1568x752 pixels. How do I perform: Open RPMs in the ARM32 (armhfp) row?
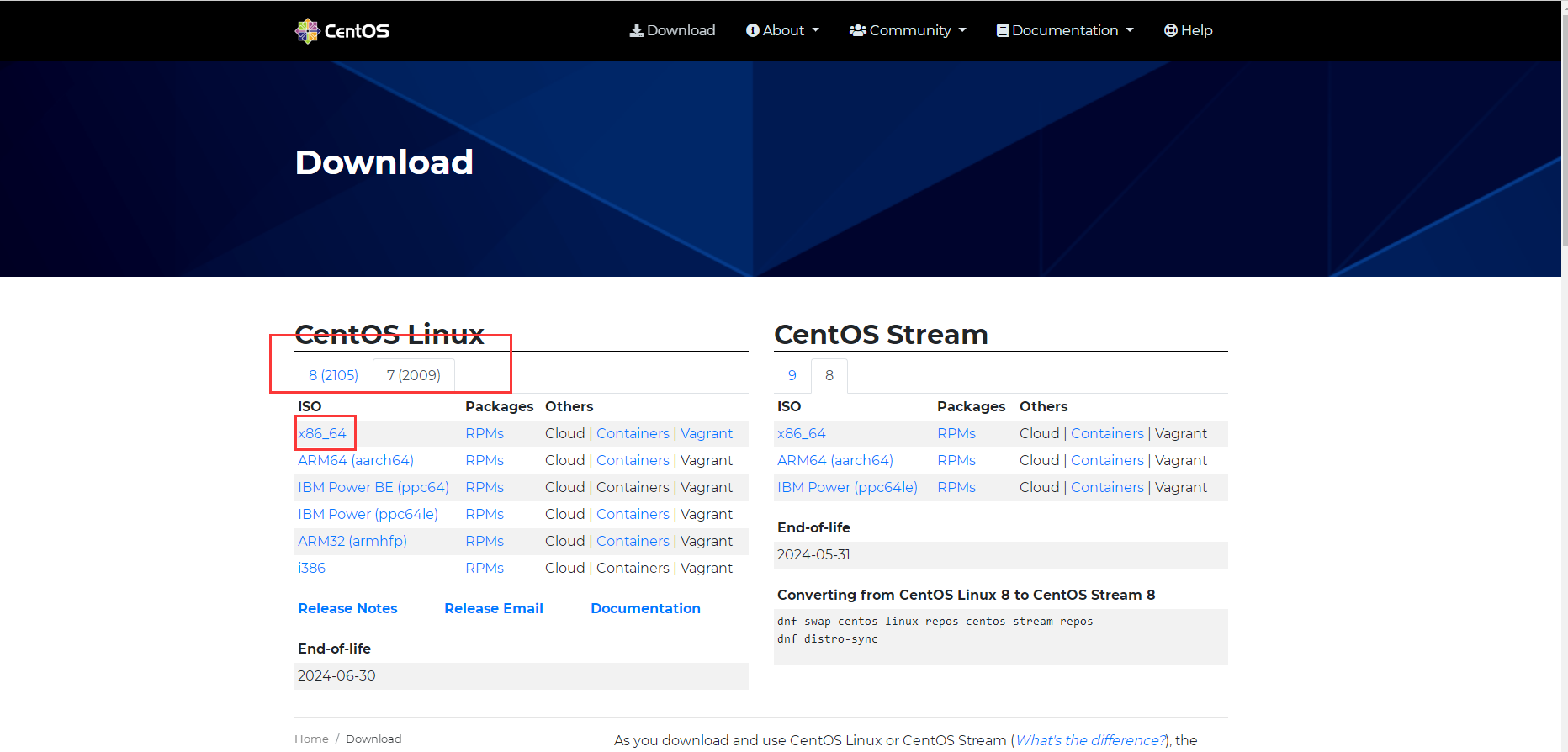(x=485, y=541)
